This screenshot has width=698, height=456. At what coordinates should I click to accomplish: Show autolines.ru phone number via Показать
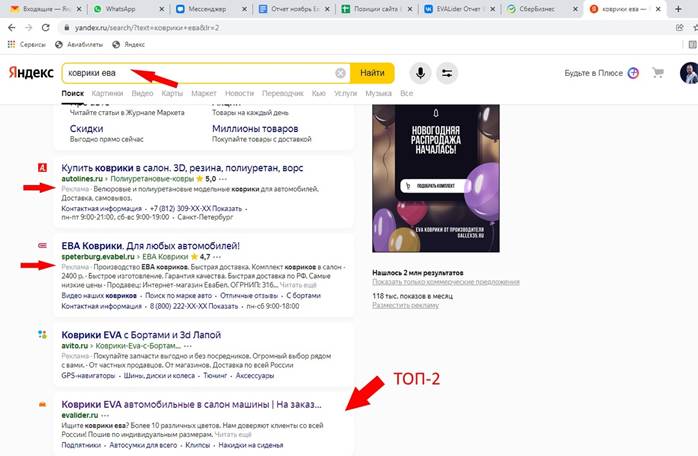(x=227, y=208)
